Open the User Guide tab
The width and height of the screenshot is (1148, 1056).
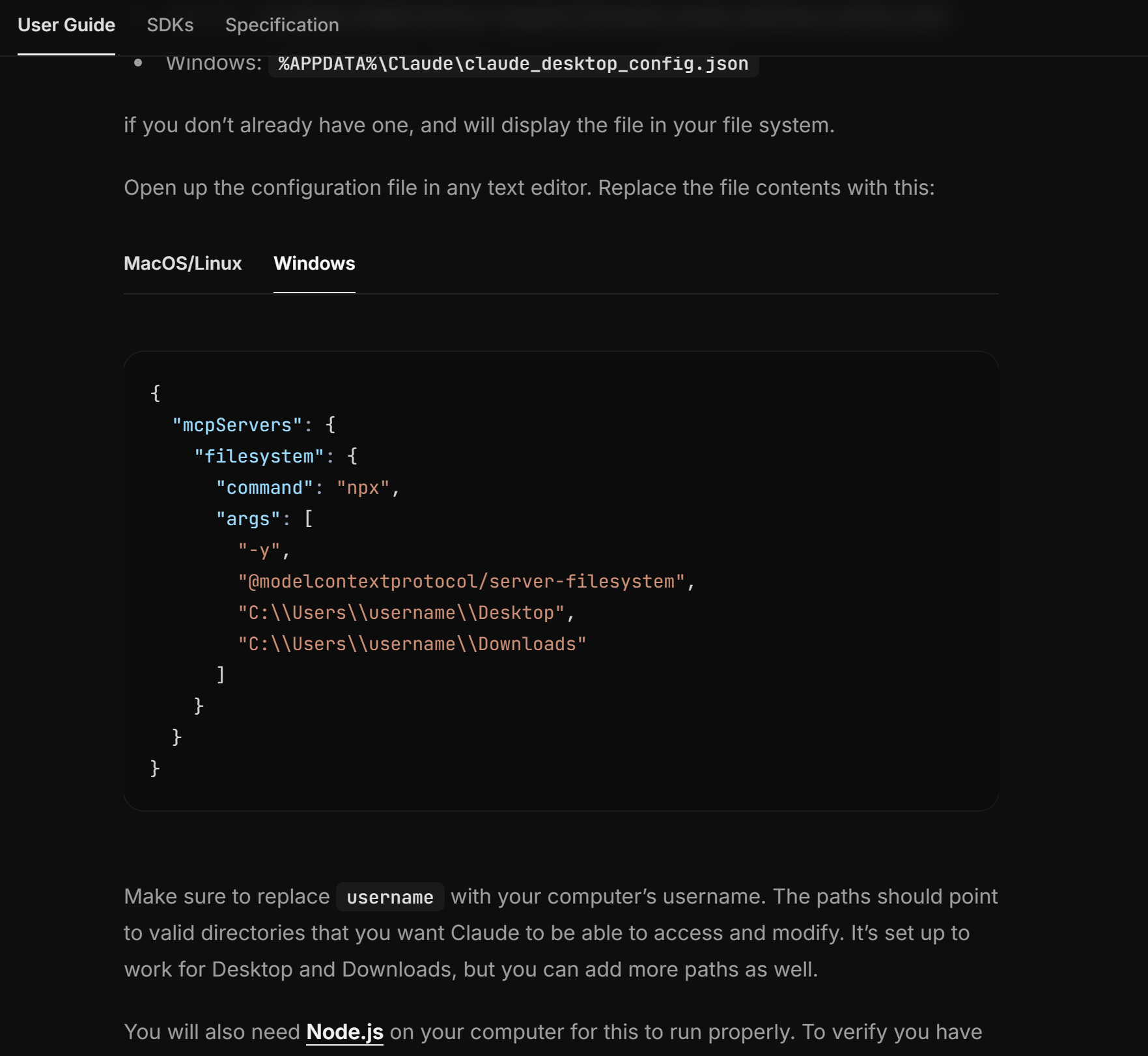pyautogui.click(x=66, y=25)
